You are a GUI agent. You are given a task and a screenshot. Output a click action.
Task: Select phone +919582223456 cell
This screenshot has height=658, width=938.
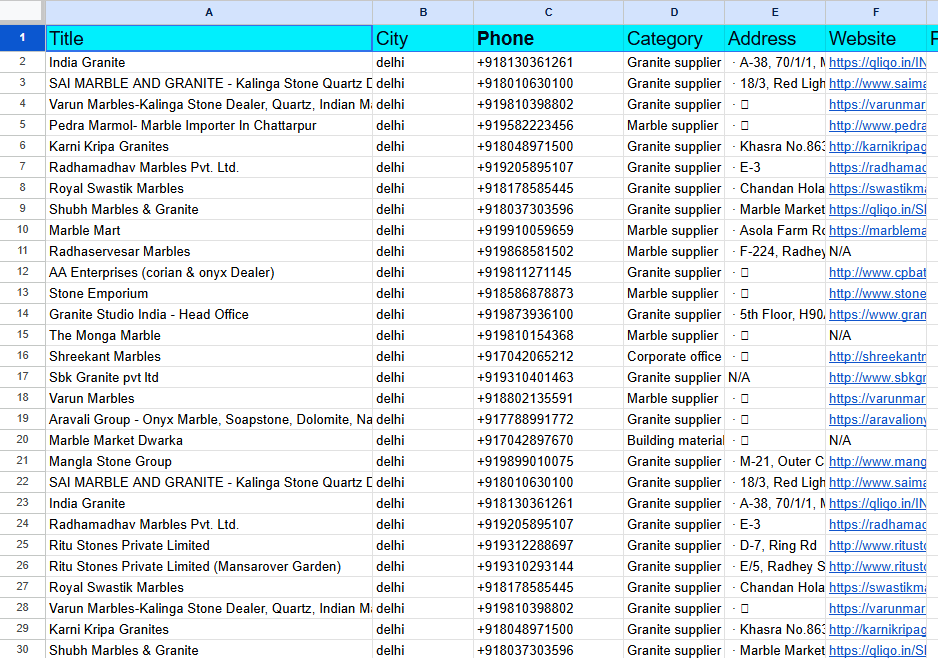pos(549,125)
